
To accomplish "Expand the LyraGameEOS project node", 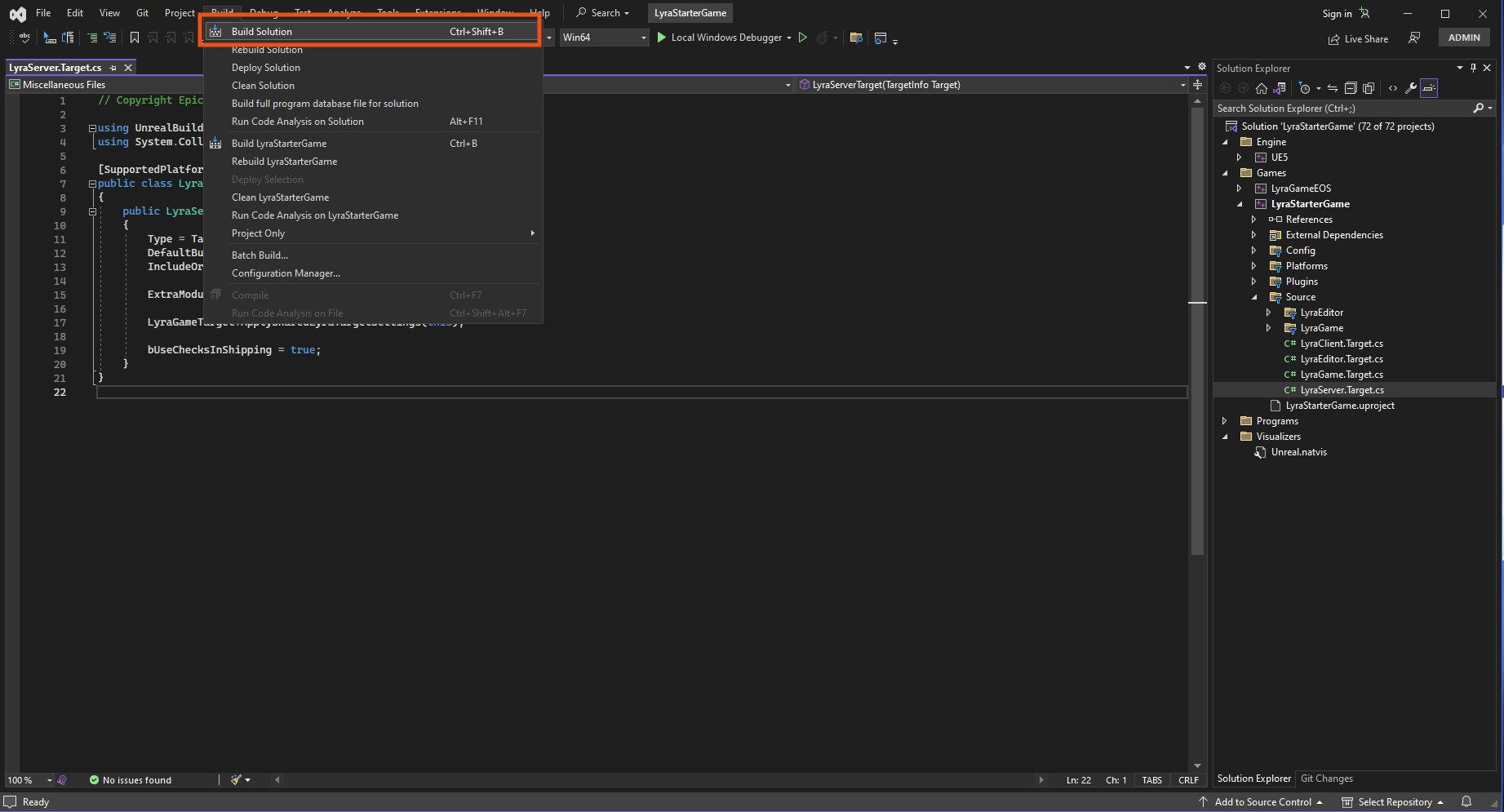I will [x=1240, y=189].
